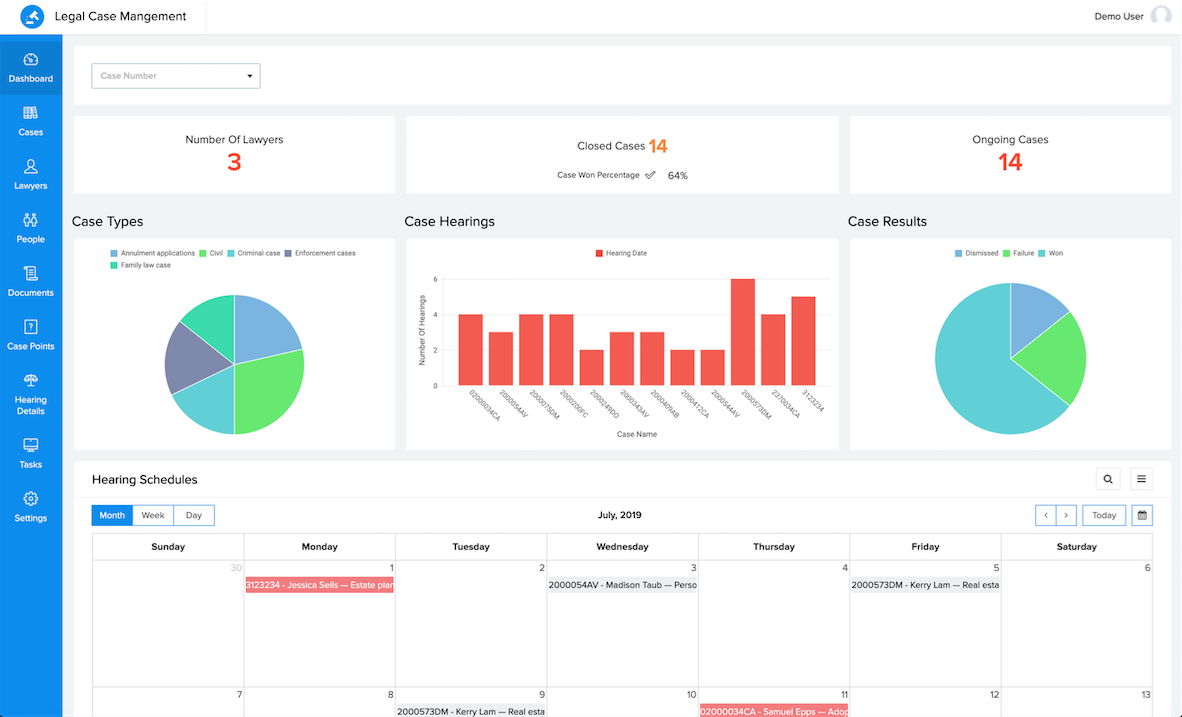Screen dimensions: 1182x717
Task: Select the People sidebar icon
Action: point(31,220)
